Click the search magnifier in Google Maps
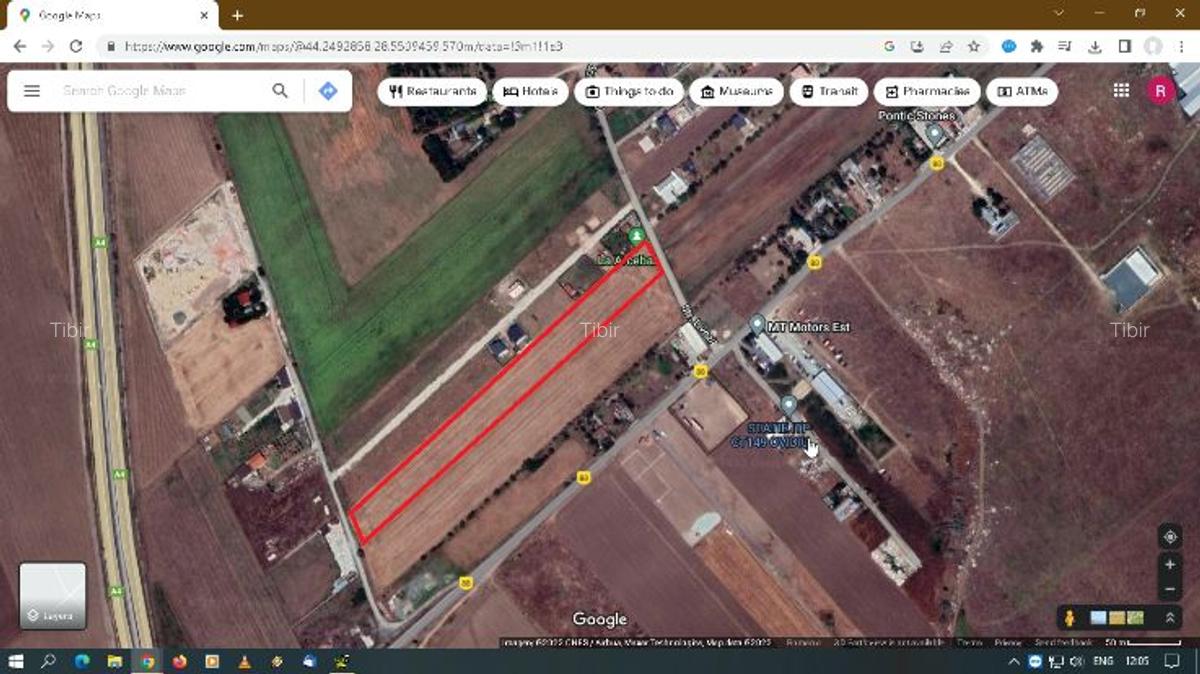This screenshot has height=674, width=1200. (x=280, y=90)
